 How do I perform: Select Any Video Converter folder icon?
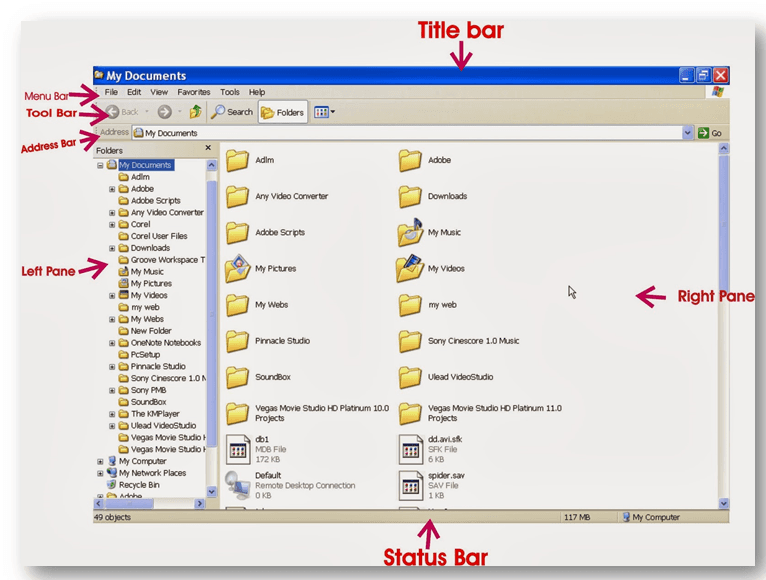pyautogui.click(x=237, y=196)
